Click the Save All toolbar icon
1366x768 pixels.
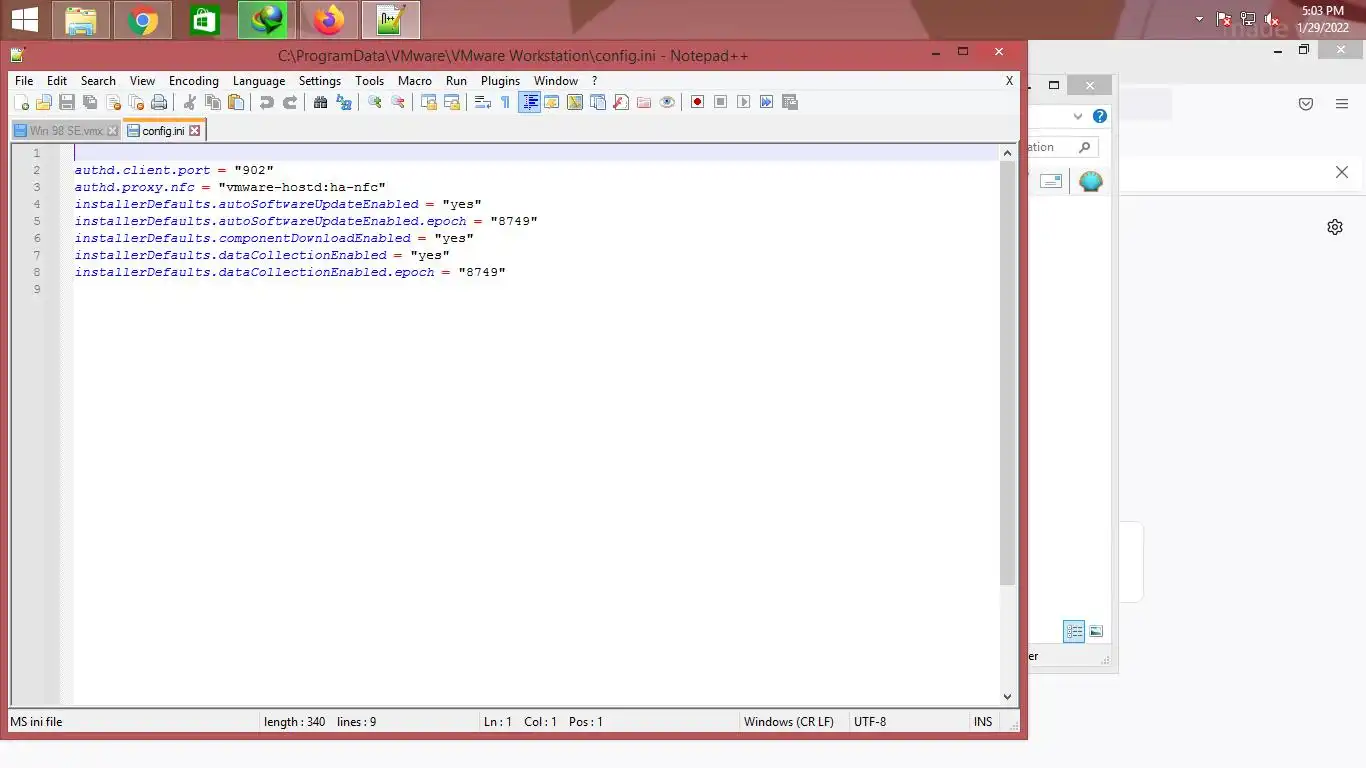click(x=90, y=102)
